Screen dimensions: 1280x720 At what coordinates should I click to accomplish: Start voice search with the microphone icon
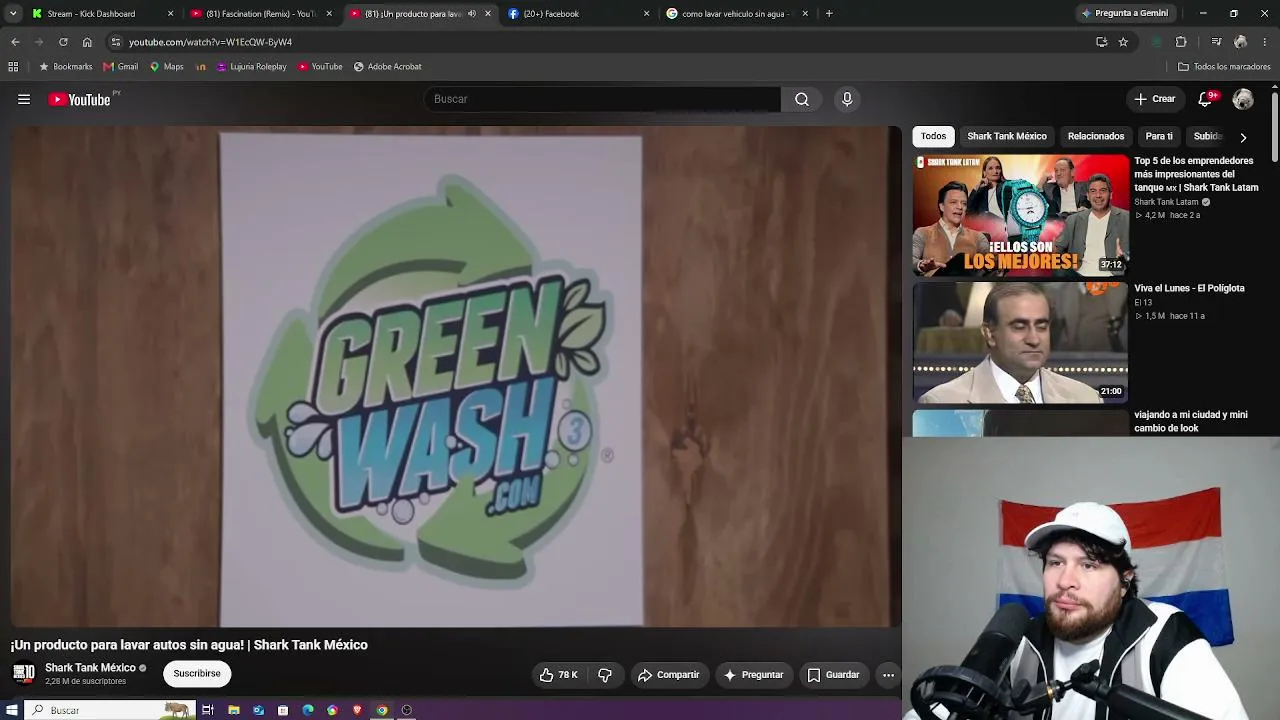847,99
